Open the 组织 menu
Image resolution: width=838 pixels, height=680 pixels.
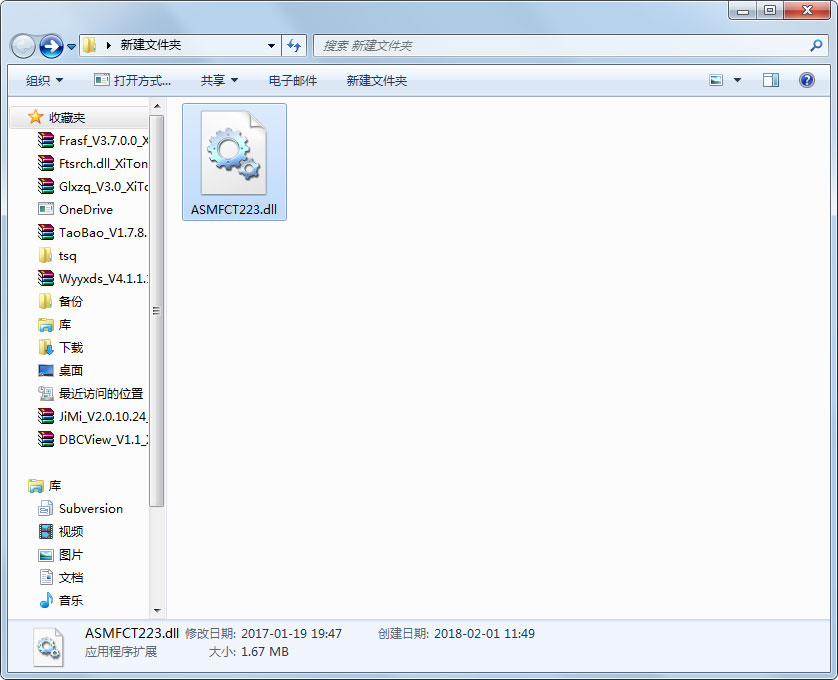[44, 80]
